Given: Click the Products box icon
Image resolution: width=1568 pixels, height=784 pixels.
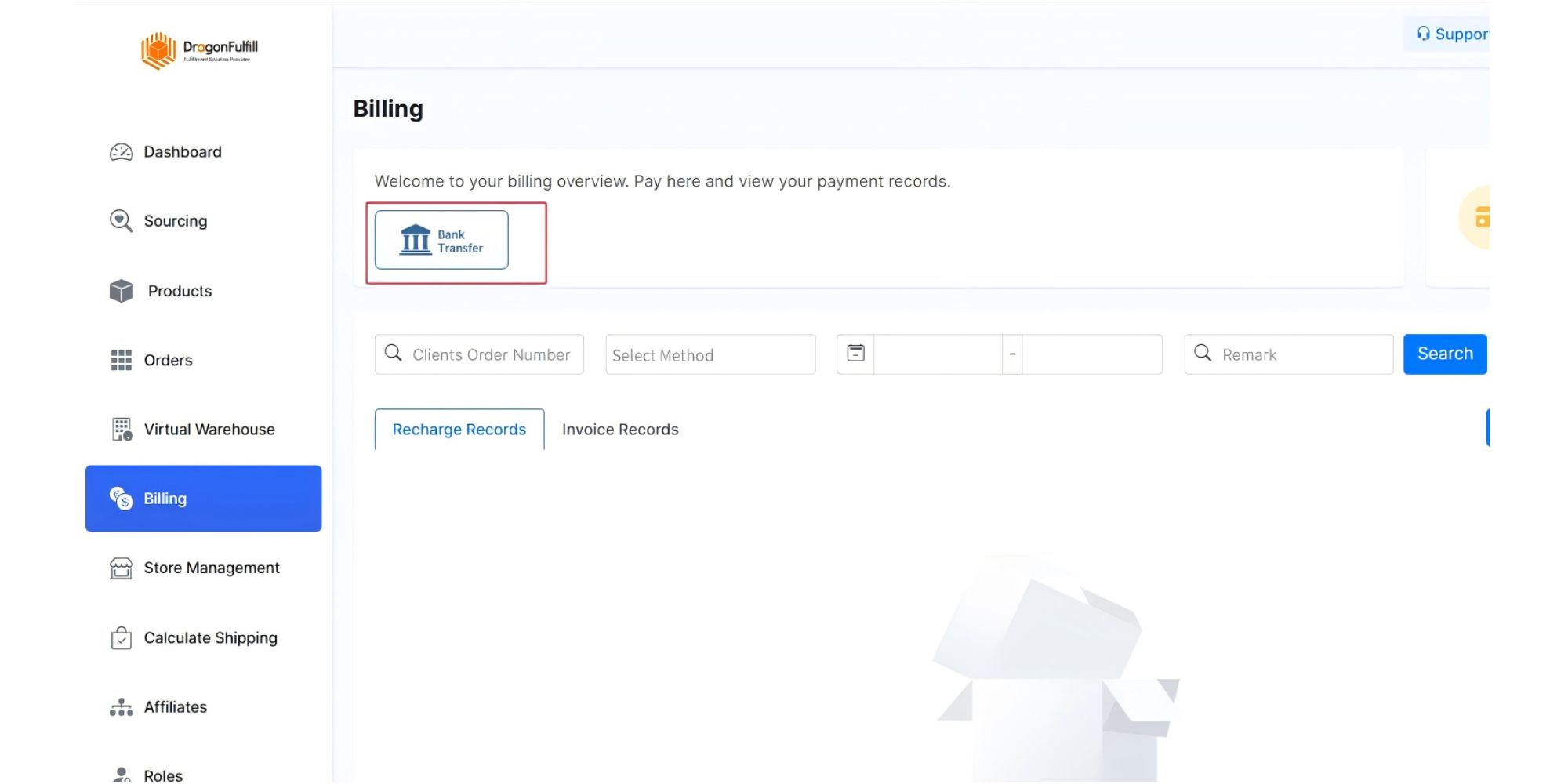Looking at the screenshot, I should point(121,291).
